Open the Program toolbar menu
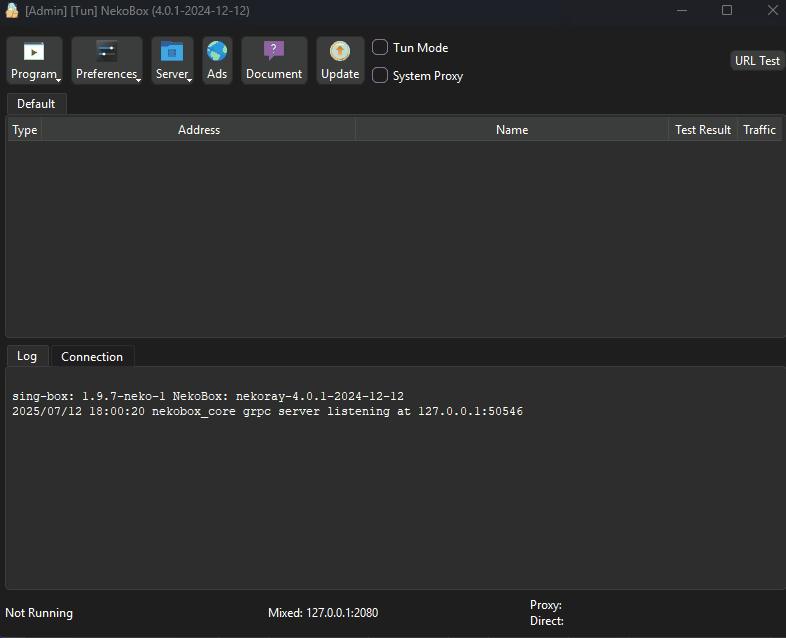This screenshot has width=786, height=638. click(35, 61)
